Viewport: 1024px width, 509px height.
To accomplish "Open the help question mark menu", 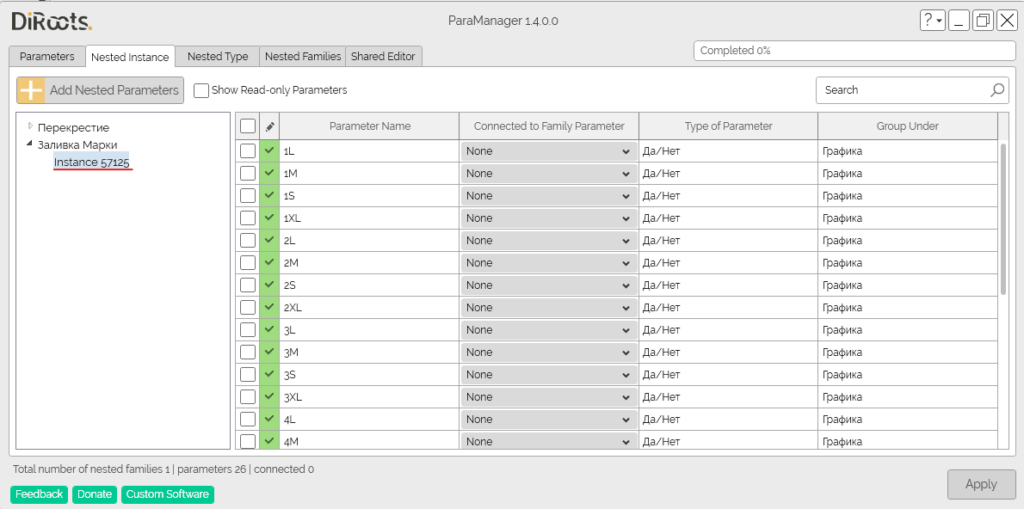I will point(932,21).
